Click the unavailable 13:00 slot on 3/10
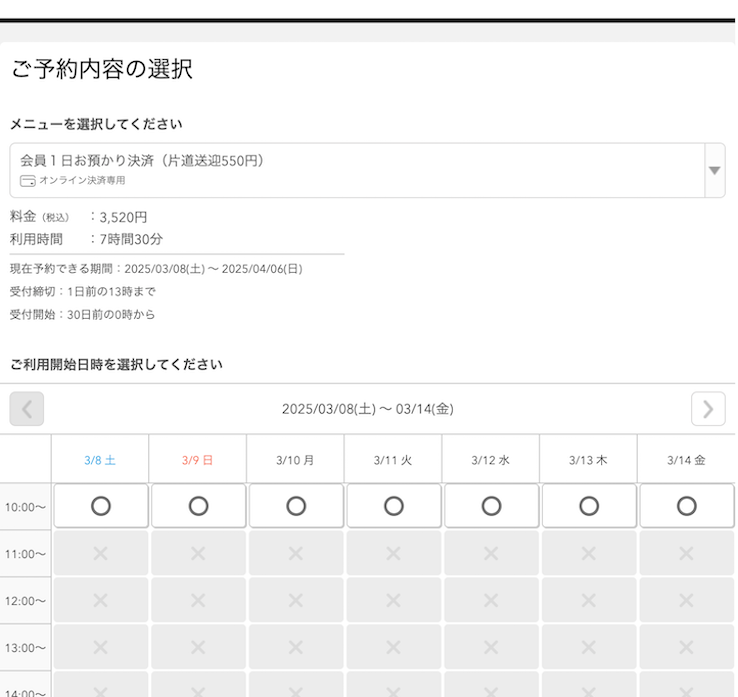This screenshot has width=738, height=697. point(296,647)
